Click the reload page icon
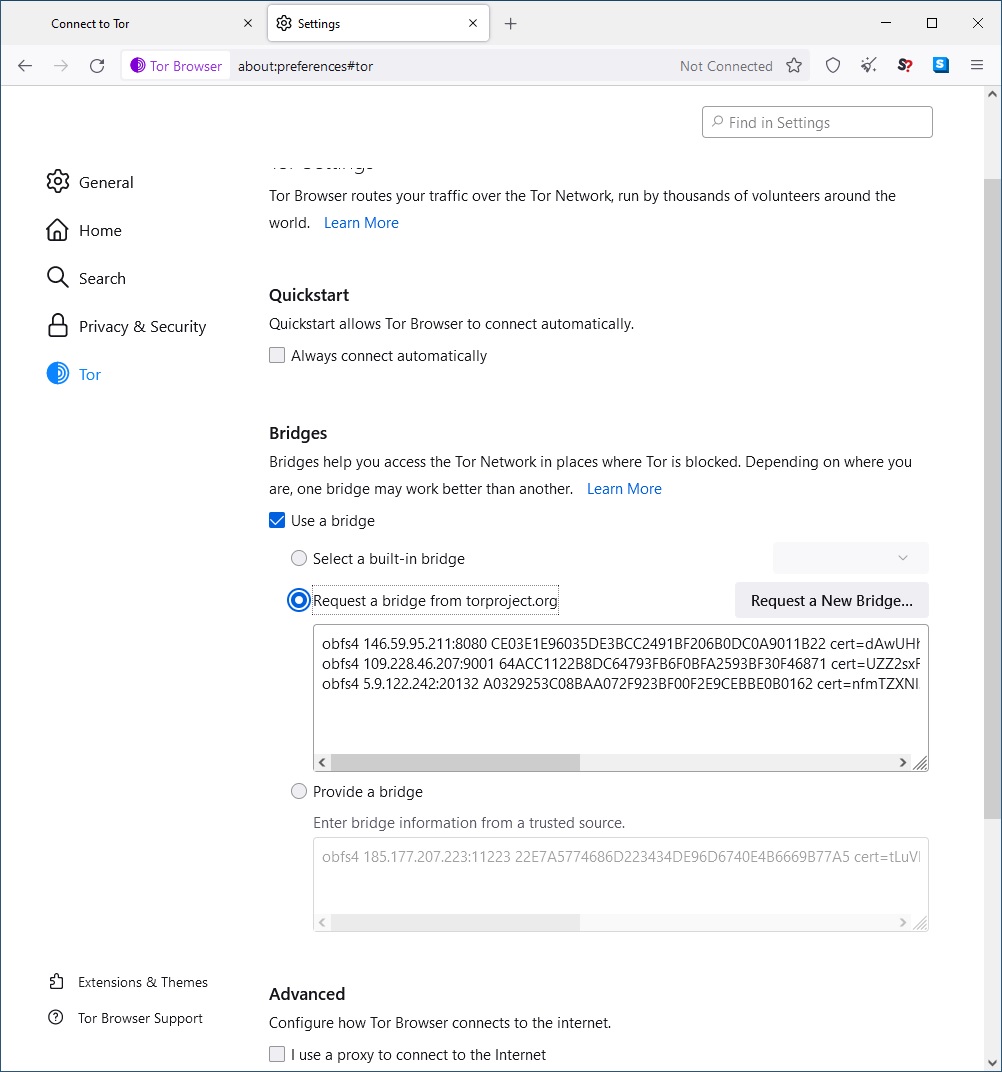1002x1072 pixels. (x=97, y=66)
